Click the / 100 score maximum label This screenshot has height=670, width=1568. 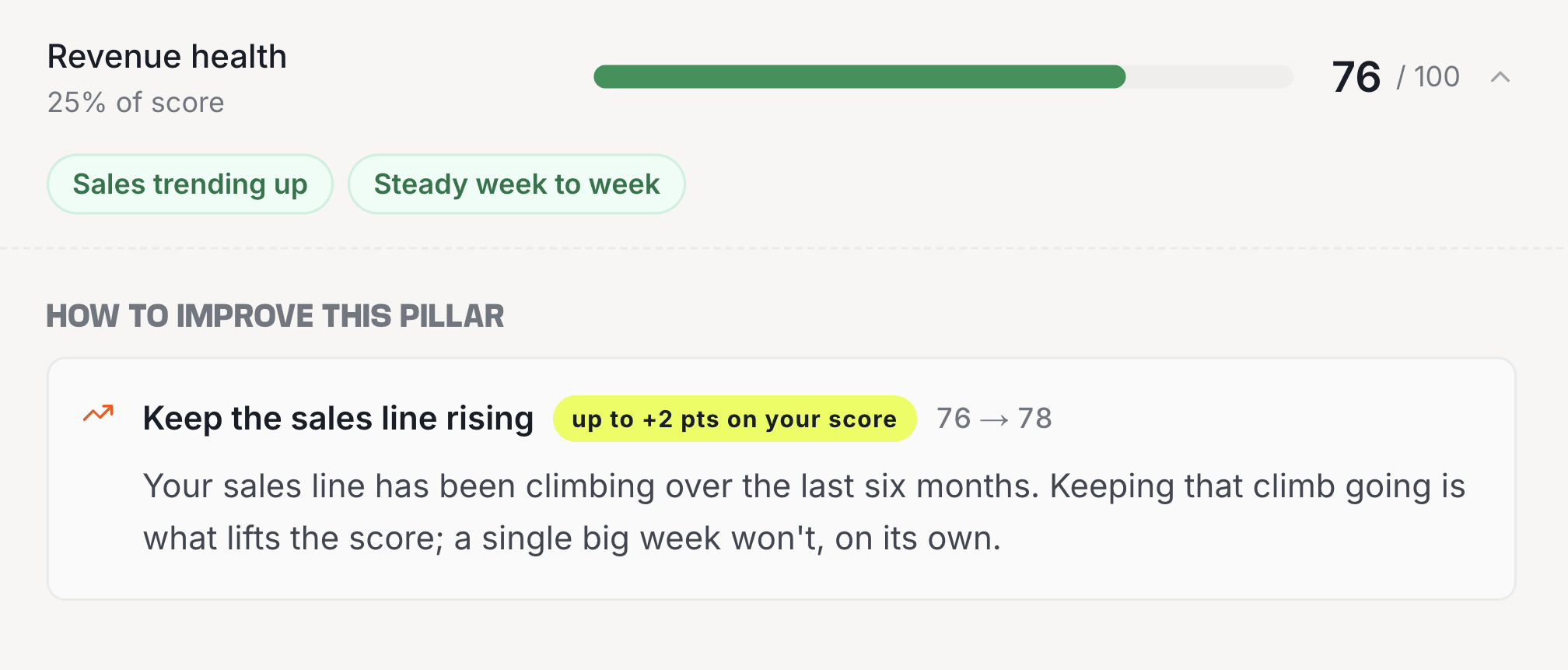tap(1428, 77)
